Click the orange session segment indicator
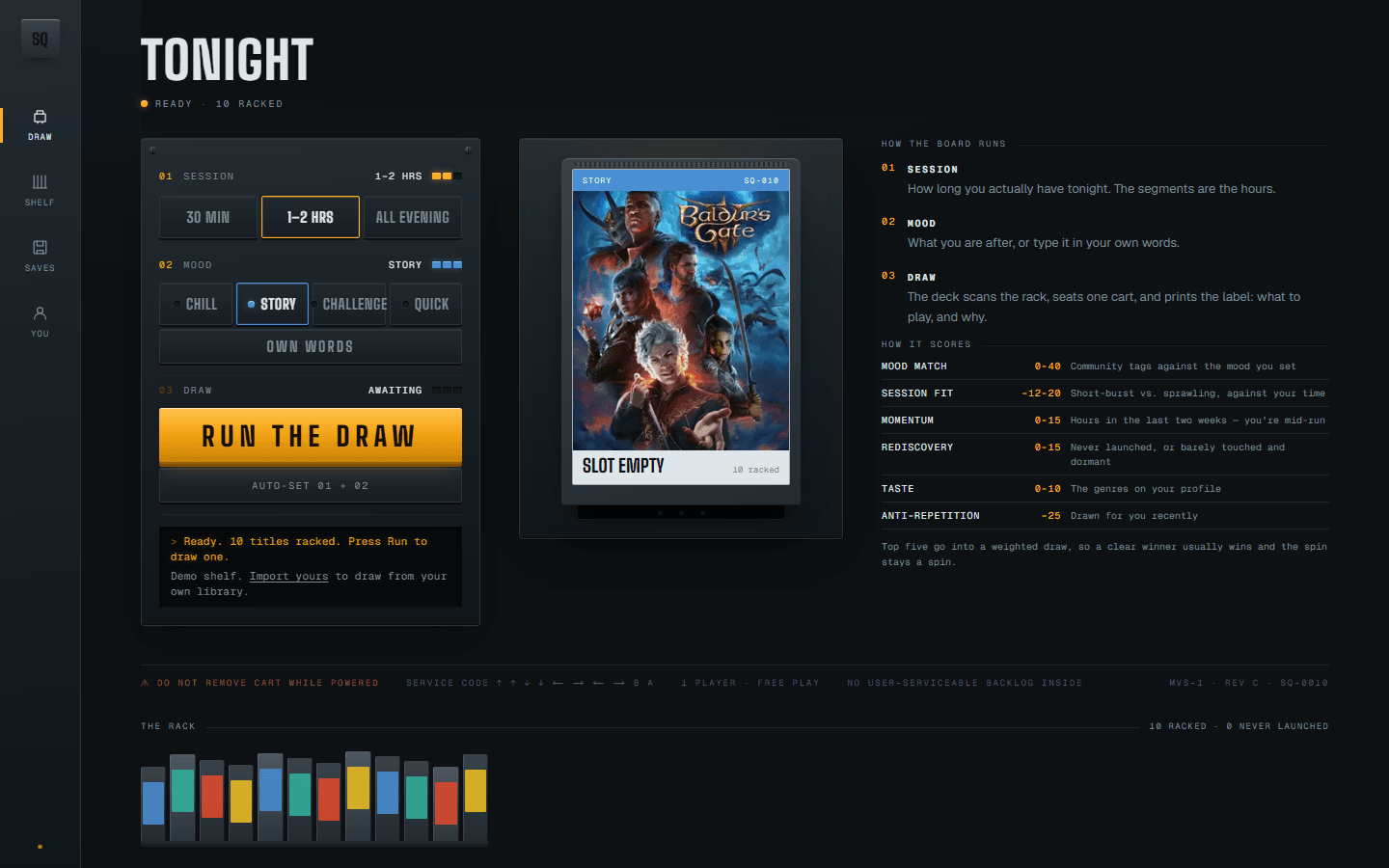This screenshot has width=1389, height=868. click(x=447, y=176)
